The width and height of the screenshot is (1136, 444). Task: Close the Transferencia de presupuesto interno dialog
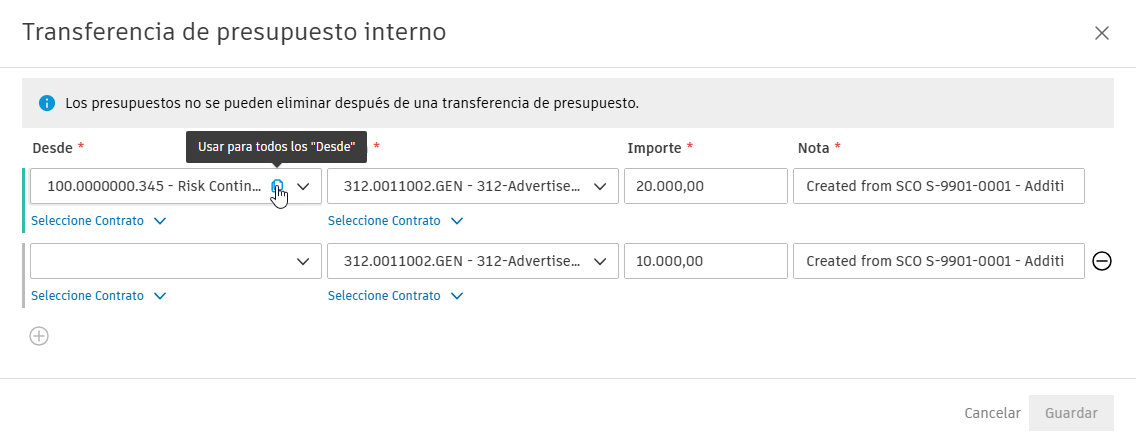click(x=1102, y=33)
